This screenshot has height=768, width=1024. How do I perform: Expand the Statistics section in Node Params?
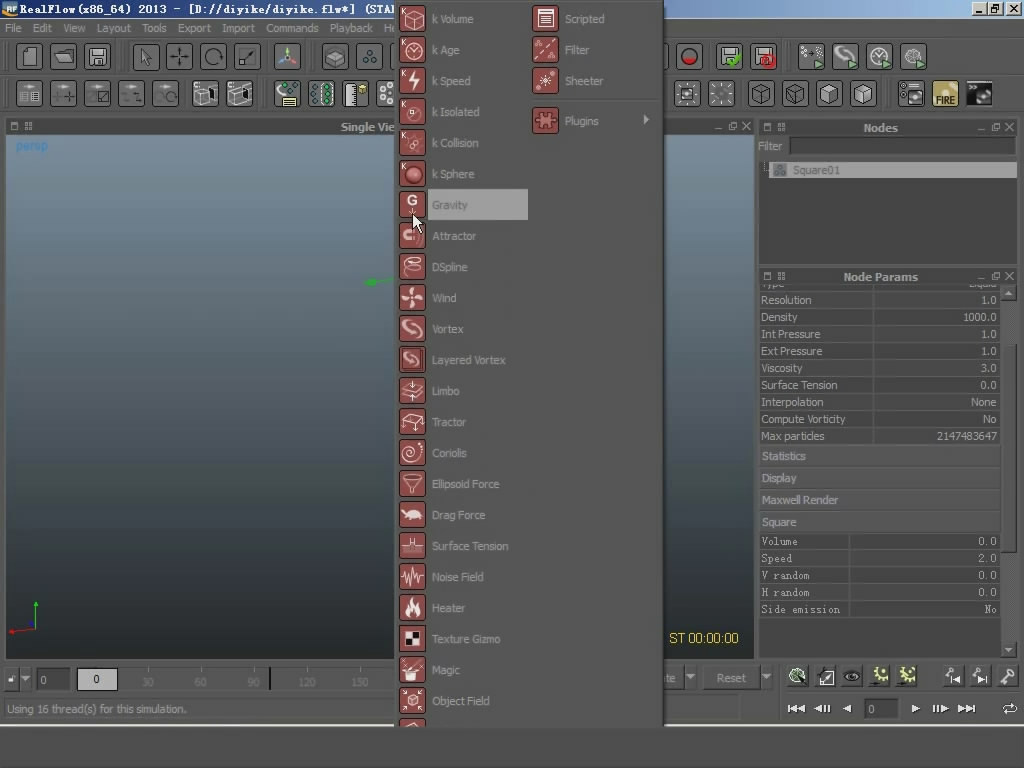click(879, 456)
